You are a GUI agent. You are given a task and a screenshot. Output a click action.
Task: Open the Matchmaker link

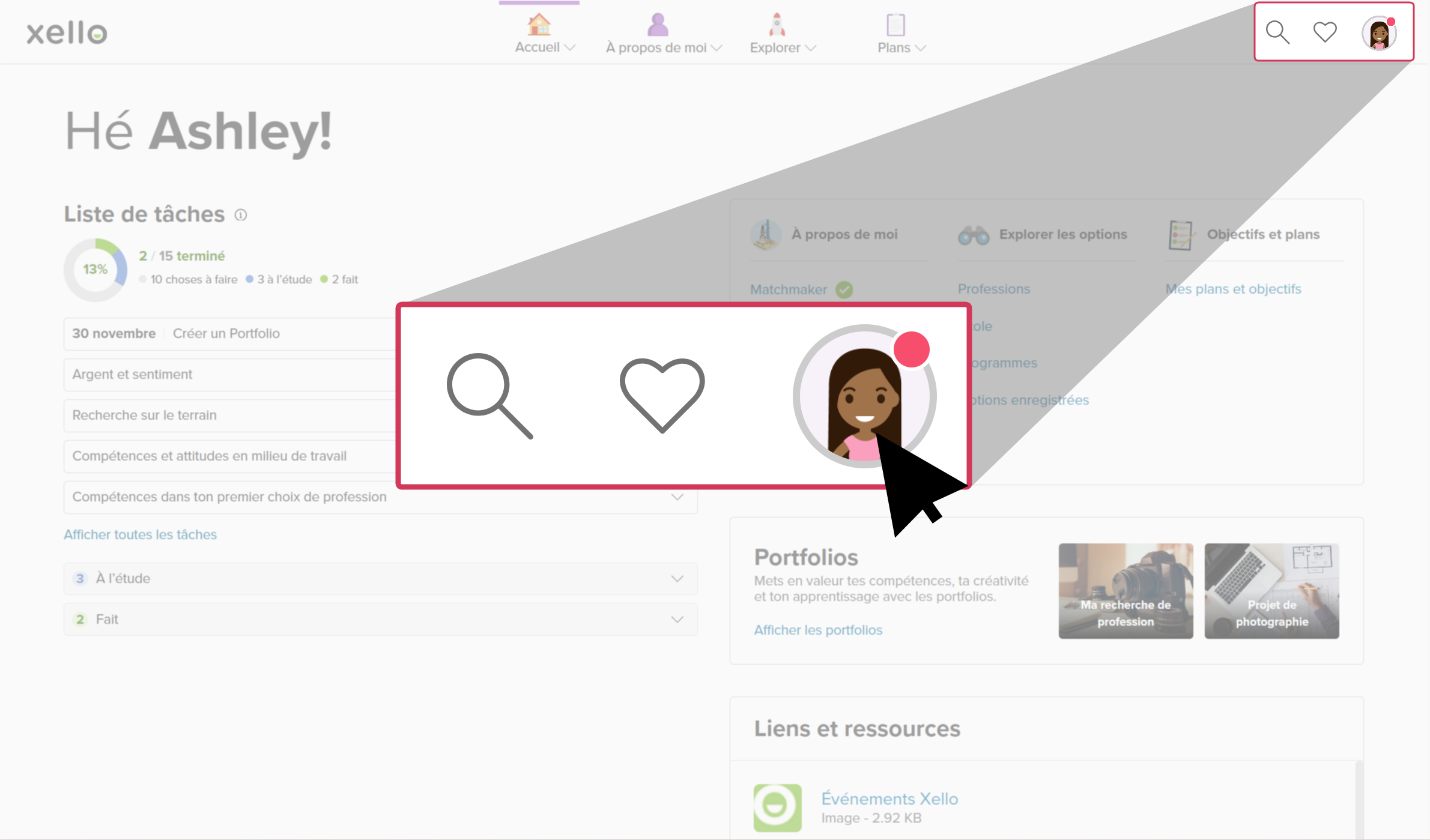point(789,290)
